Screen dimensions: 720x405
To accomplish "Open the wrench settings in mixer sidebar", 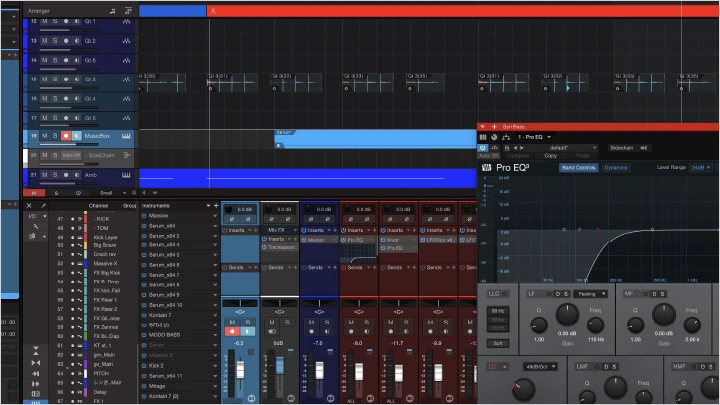I will (x=36, y=226).
